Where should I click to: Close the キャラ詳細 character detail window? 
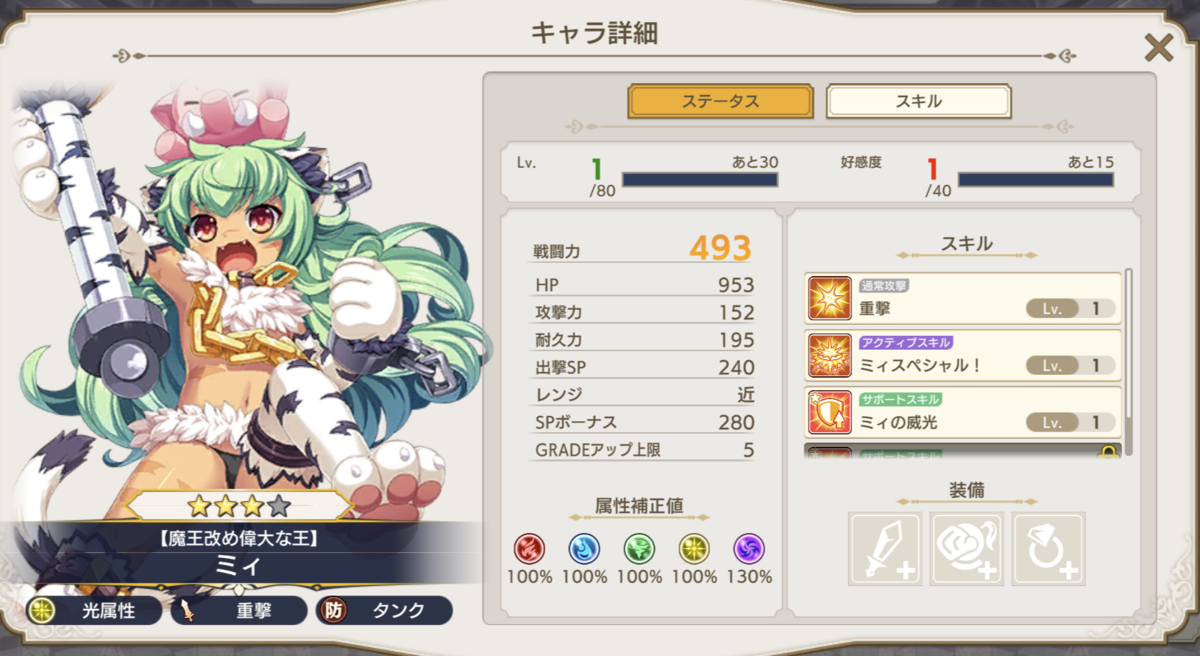point(1158,47)
